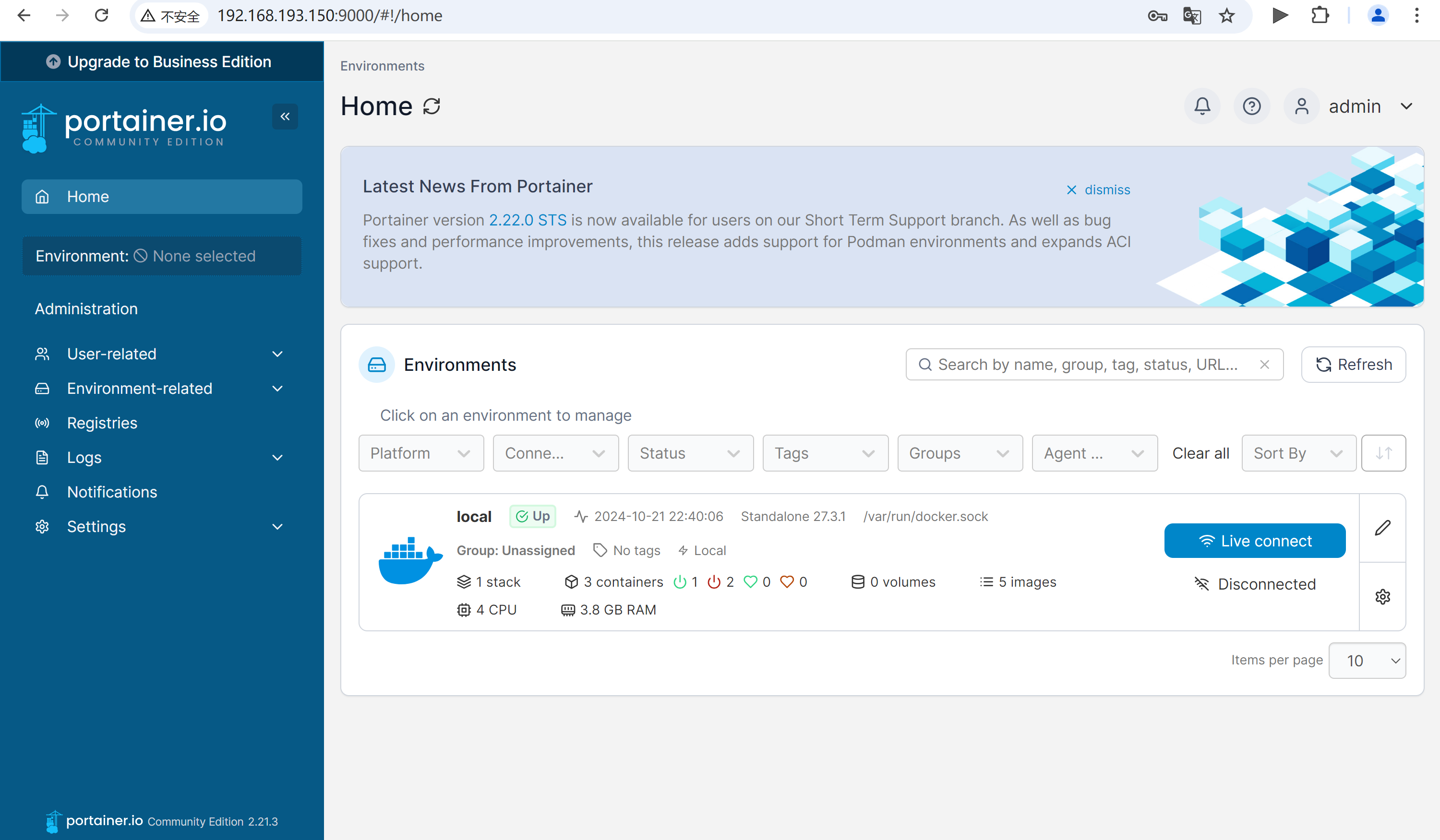The height and width of the screenshot is (840, 1440).
Task: Open local environment settings gear icon
Action: 1382,597
